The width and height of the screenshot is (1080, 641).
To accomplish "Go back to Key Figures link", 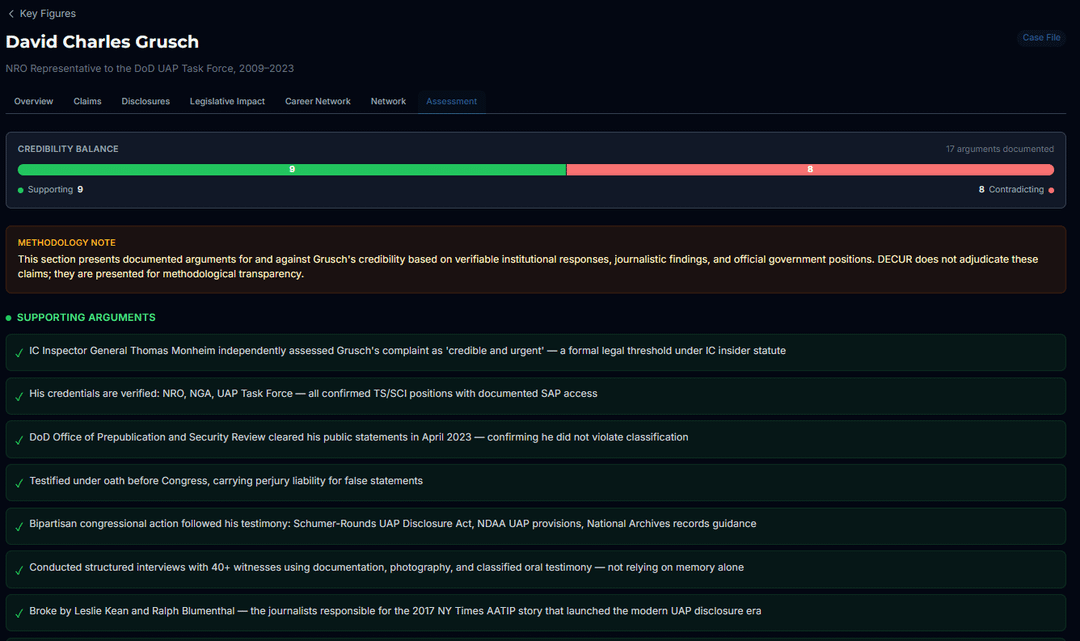I will pyautogui.click(x=47, y=14).
